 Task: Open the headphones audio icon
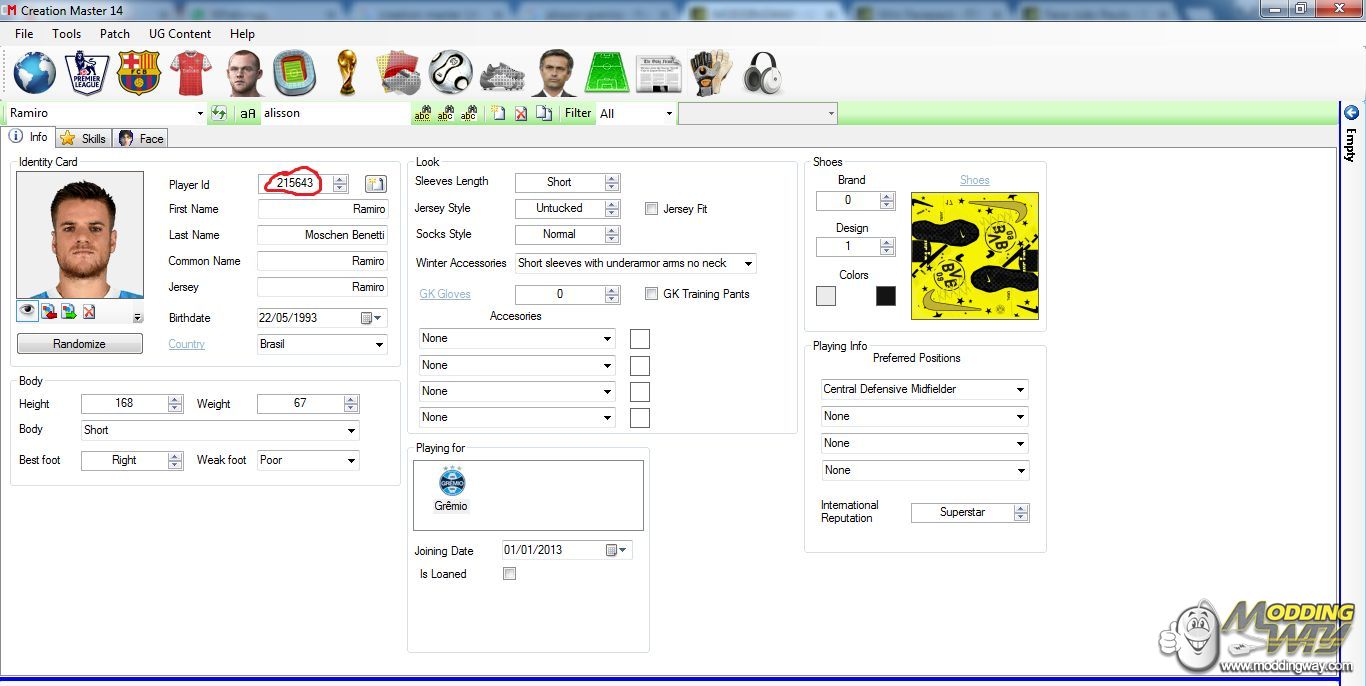pyautogui.click(x=762, y=73)
